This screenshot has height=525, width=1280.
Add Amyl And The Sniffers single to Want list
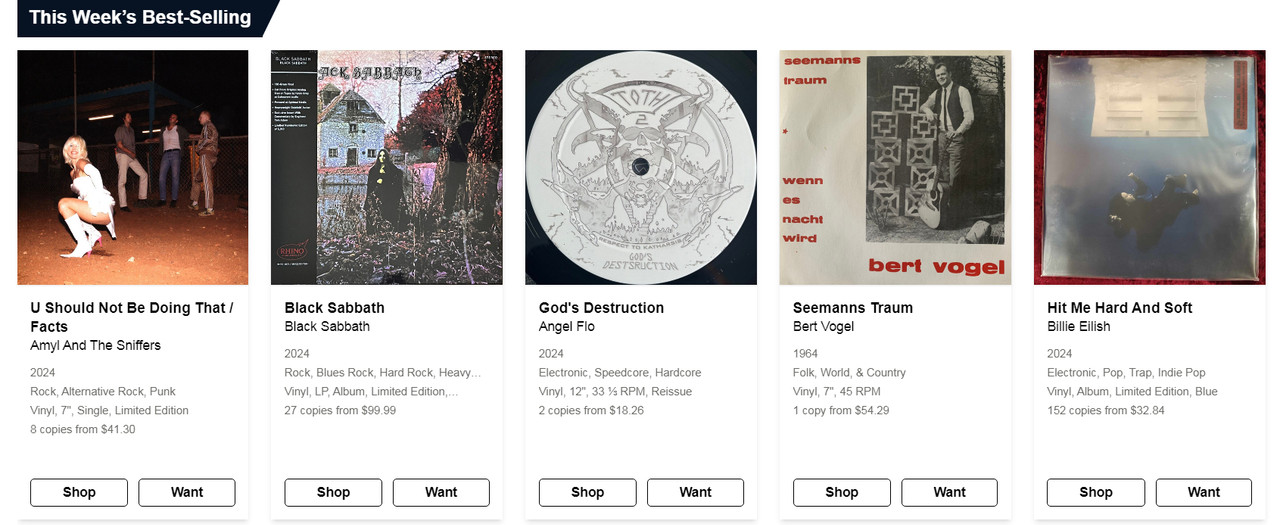point(187,492)
